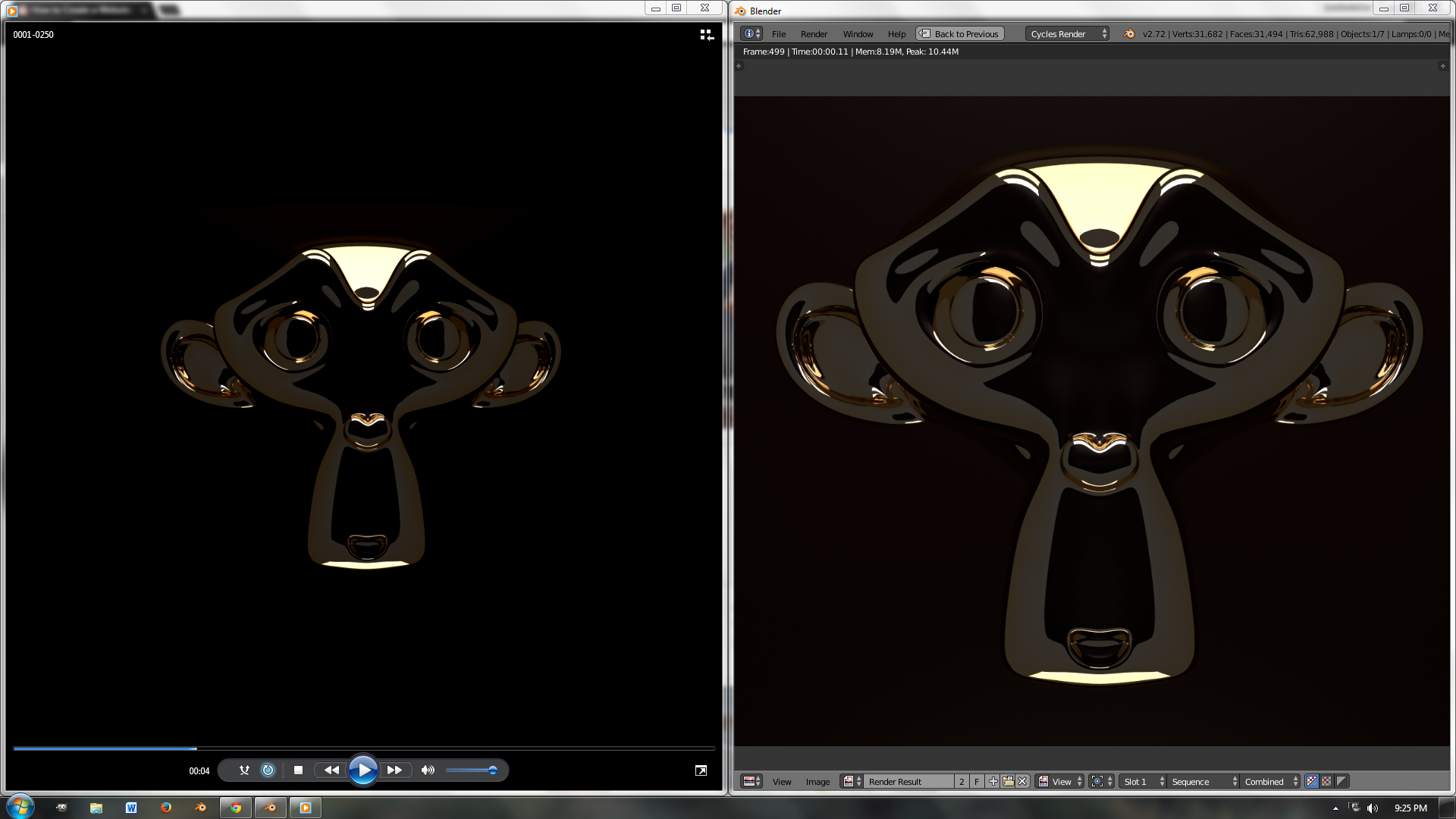Open the View editing mode dropdown
This screenshot has height=819, width=1456.
1059,782
